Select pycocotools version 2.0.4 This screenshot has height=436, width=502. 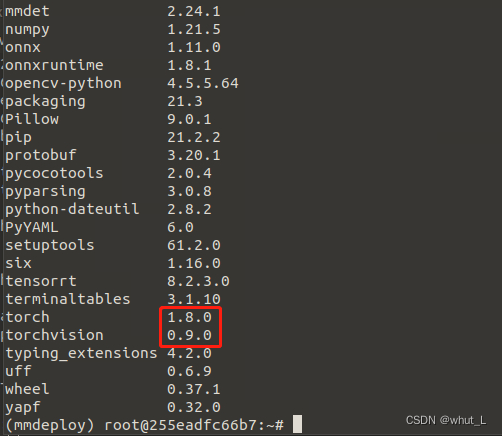189,173
